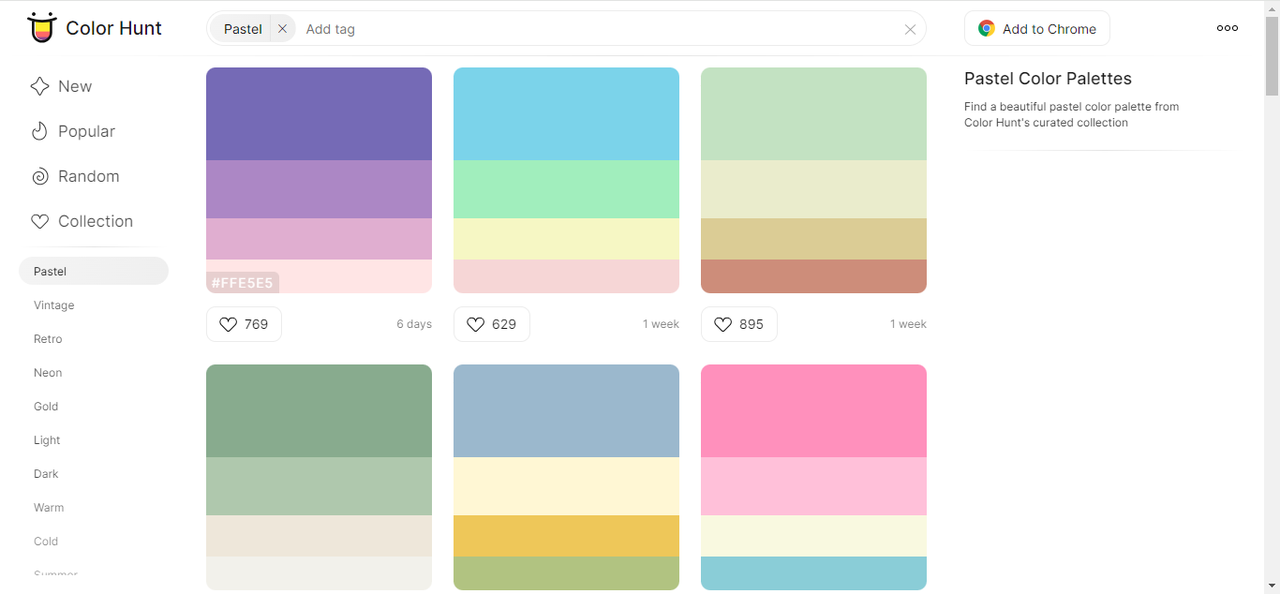Click the Chrome logo icon

pyautogui.click(x=986, y=29)
